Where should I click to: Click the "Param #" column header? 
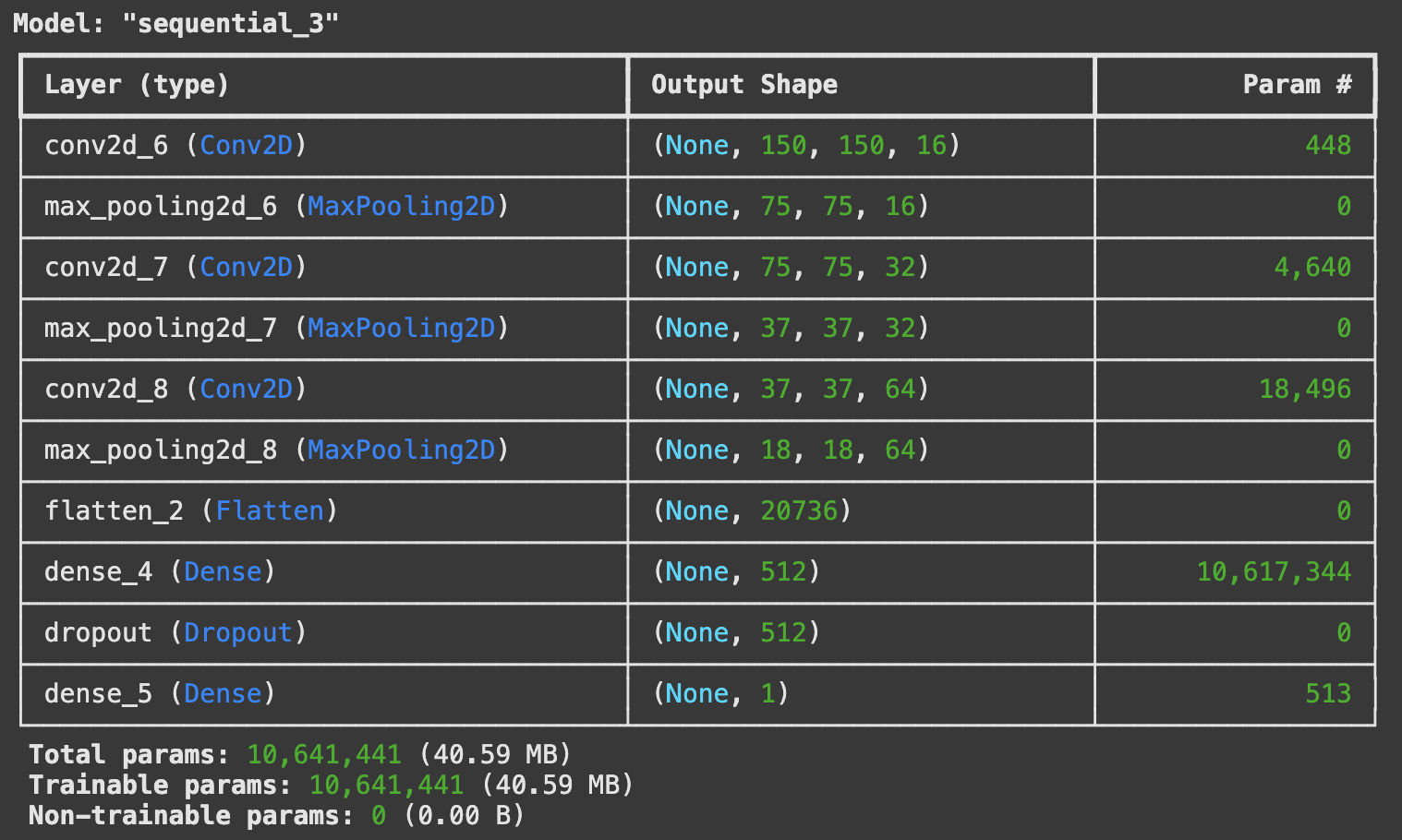pyautogui.click(x=1296, y=85)
